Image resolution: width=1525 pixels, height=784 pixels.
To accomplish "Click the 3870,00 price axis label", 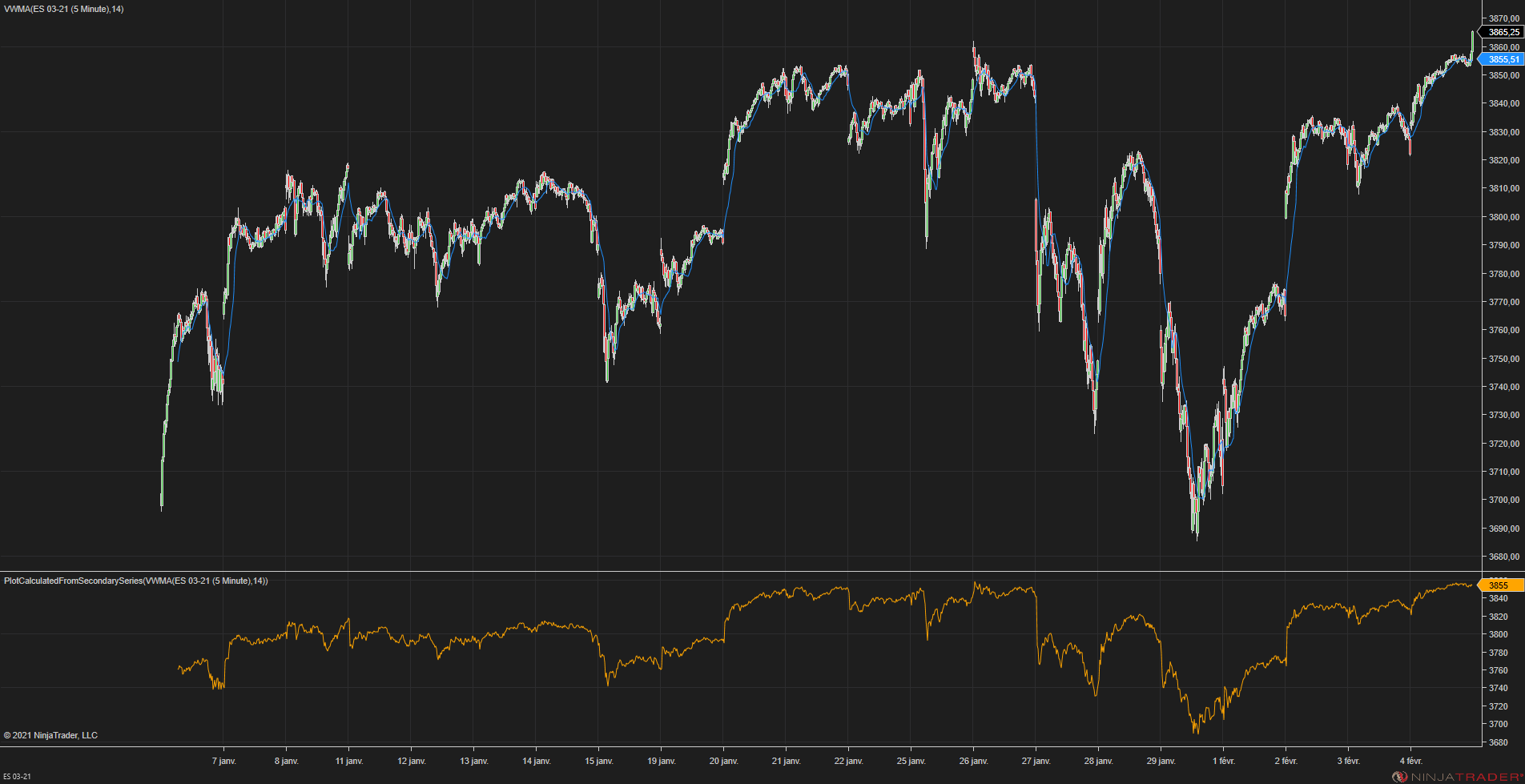I will pos(1504,18).
